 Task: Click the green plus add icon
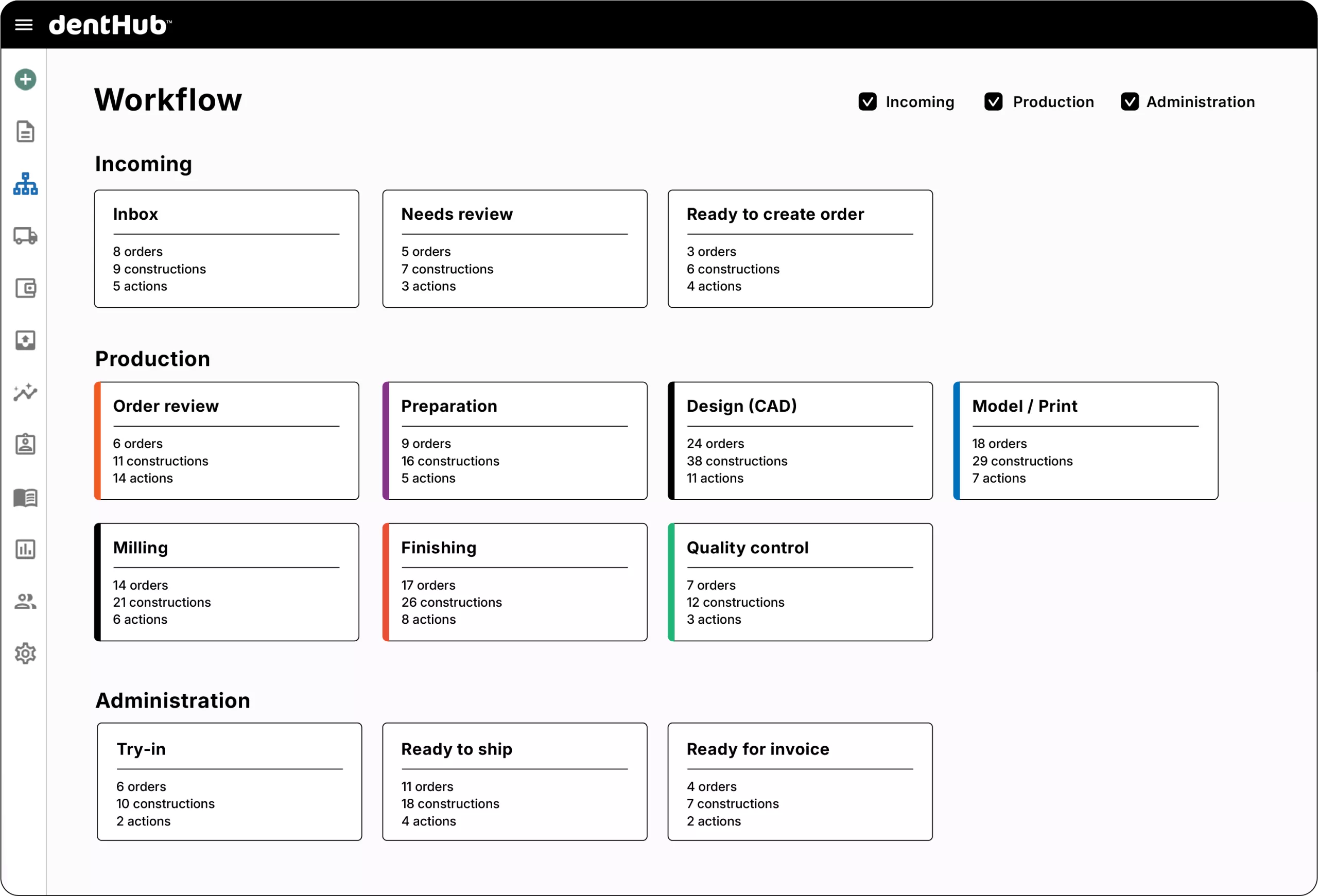click(x=25, y=79)
